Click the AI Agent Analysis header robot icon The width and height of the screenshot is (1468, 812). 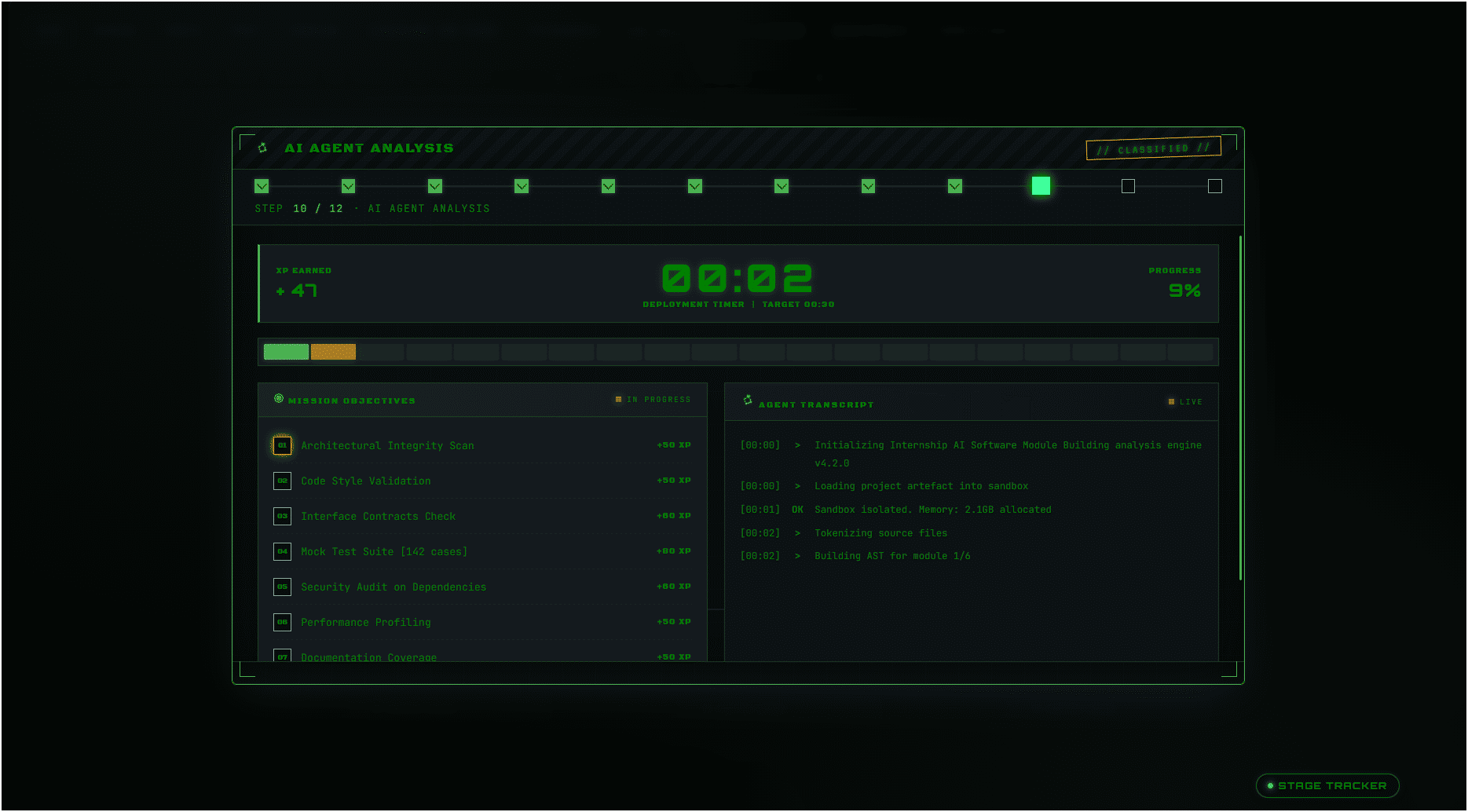[x=263, y=148]
